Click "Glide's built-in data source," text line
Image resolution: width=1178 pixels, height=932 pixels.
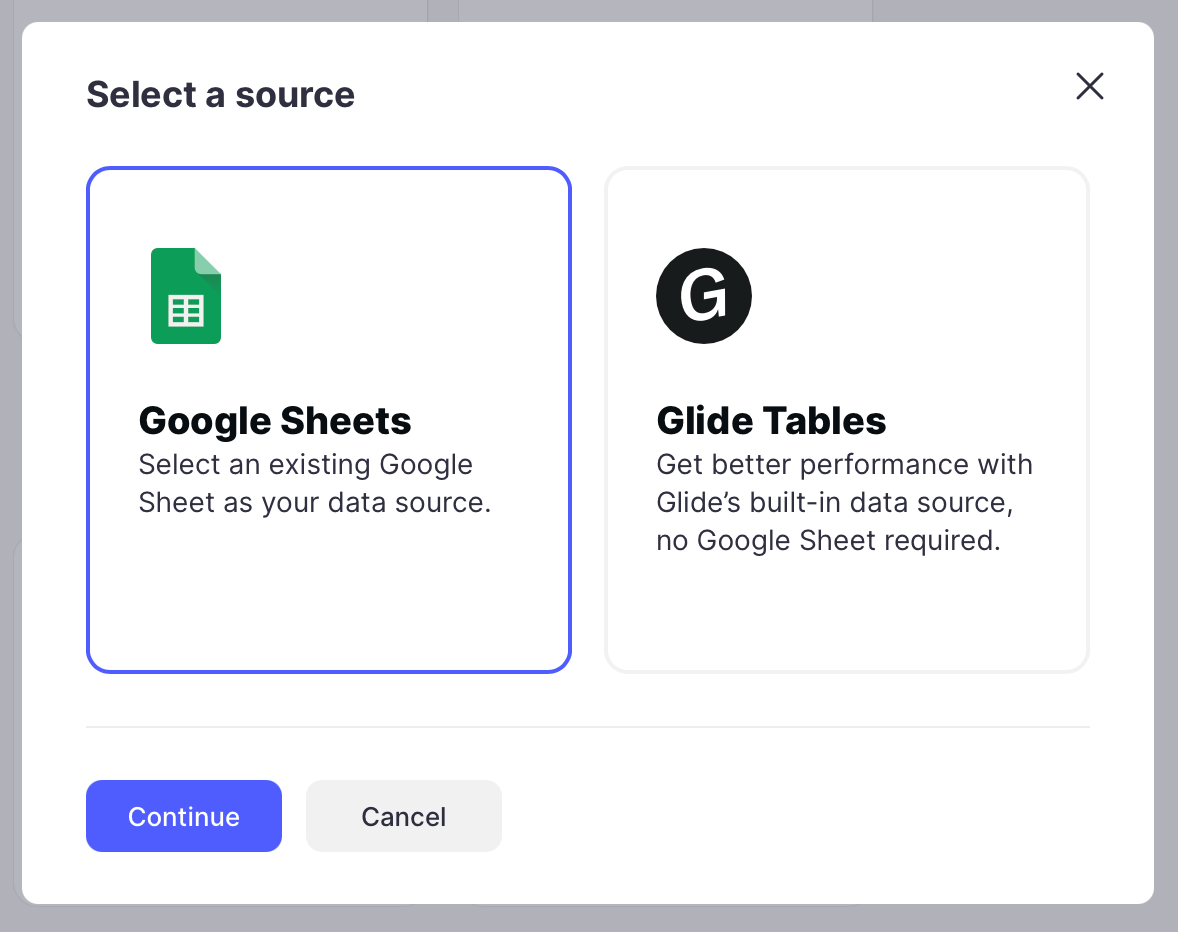point(834,502)
